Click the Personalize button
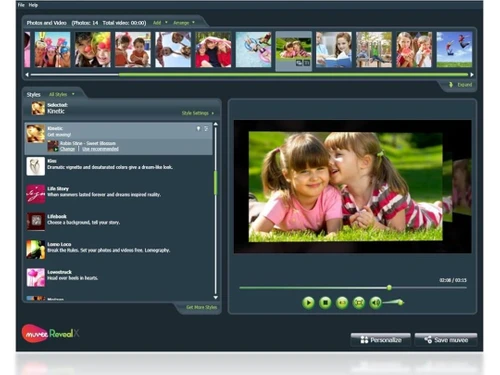The width and height of the screenshot is (500, 375). (x=381, y=340)
